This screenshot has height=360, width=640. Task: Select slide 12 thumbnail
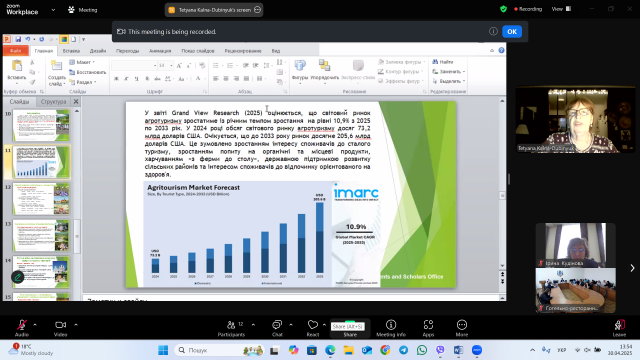[x=41, y=199]
